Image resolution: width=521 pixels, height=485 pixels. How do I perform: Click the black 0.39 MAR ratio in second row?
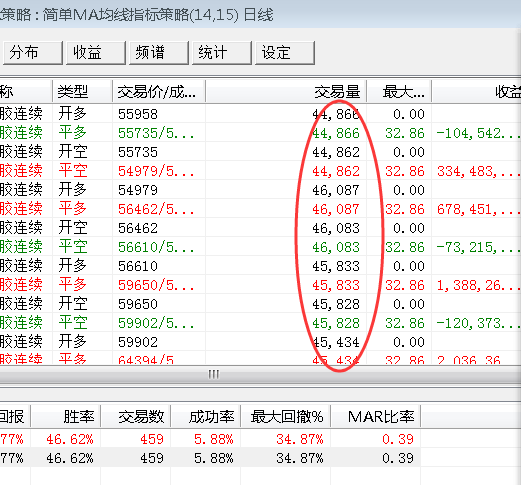[x=398, y=458]
